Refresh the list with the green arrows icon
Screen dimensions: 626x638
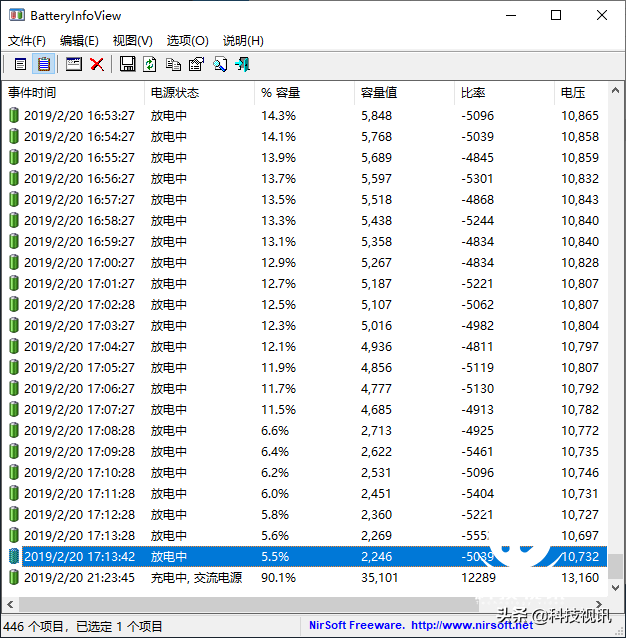[150, 64]
